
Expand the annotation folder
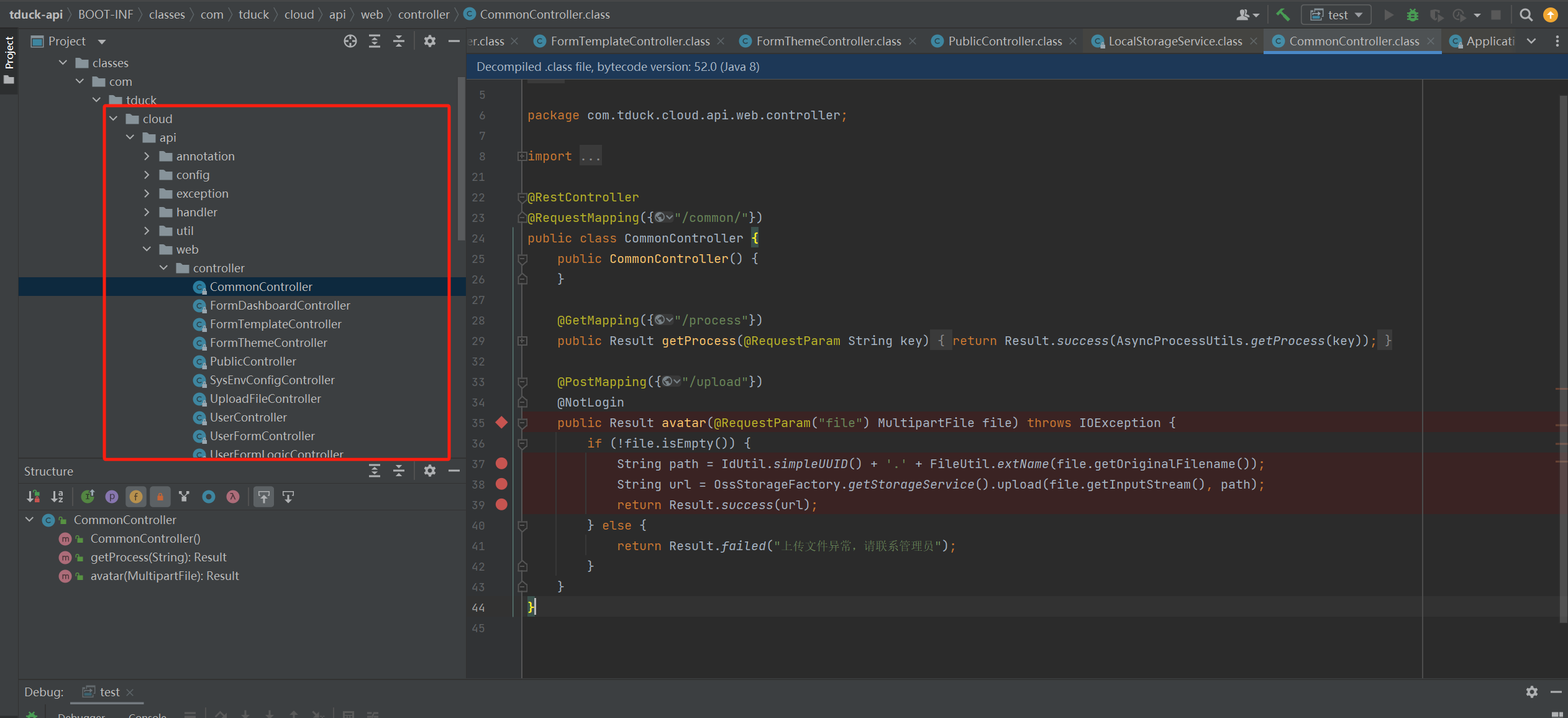[147, 156]
